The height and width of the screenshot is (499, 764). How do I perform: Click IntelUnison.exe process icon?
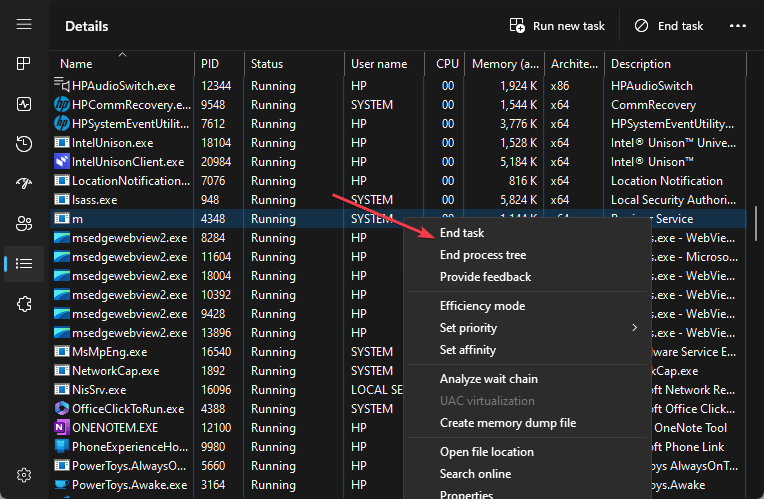tap(61, 142)
